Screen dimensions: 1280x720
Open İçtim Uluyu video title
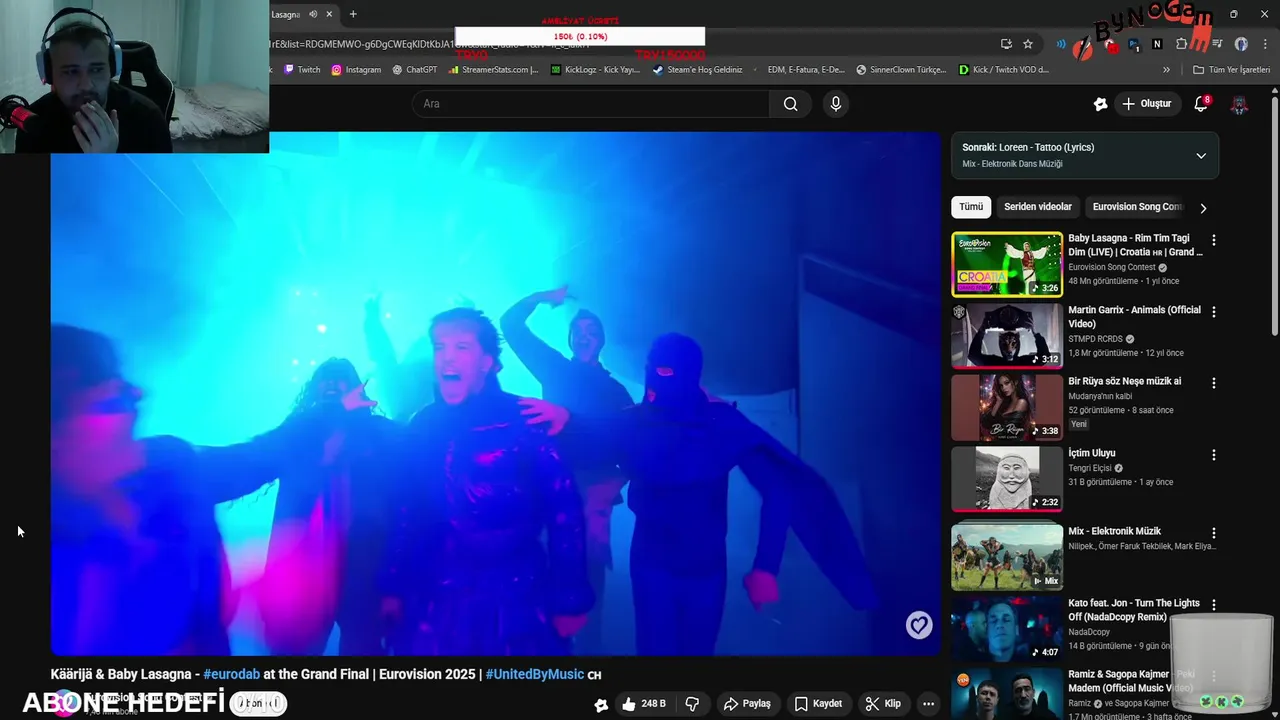1091,453
